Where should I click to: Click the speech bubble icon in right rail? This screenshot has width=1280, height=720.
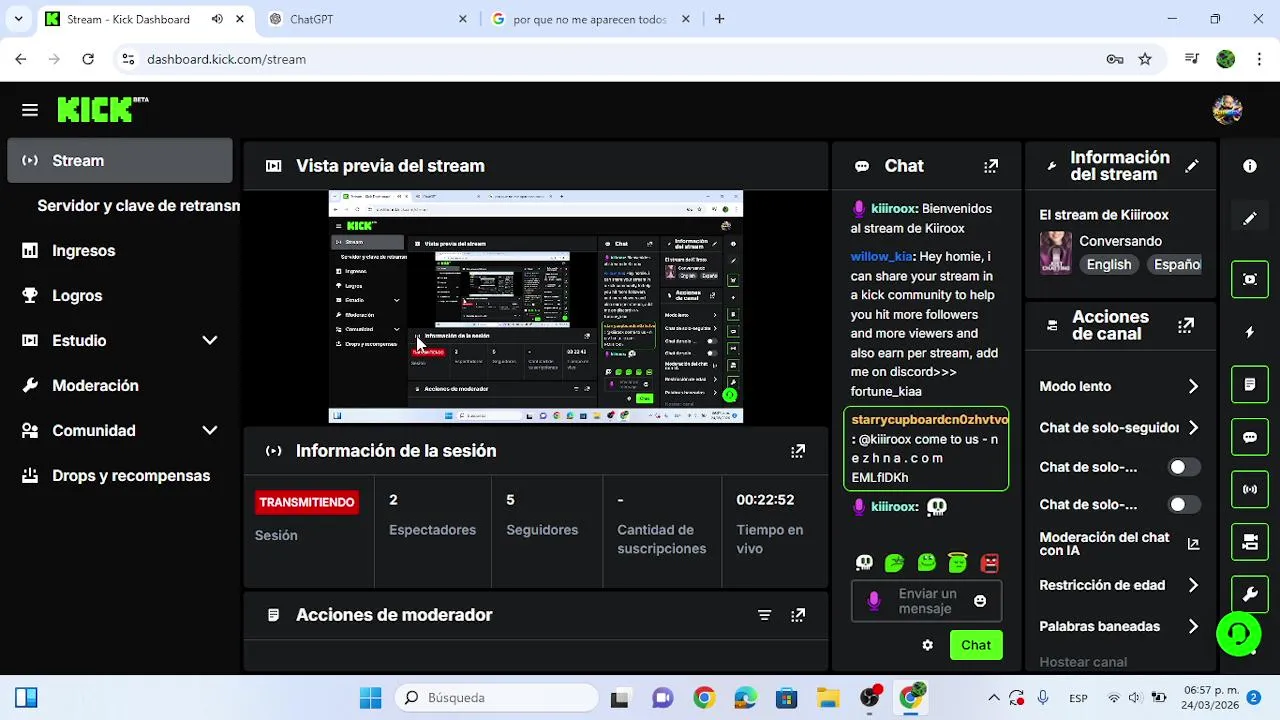(1250, 437)
